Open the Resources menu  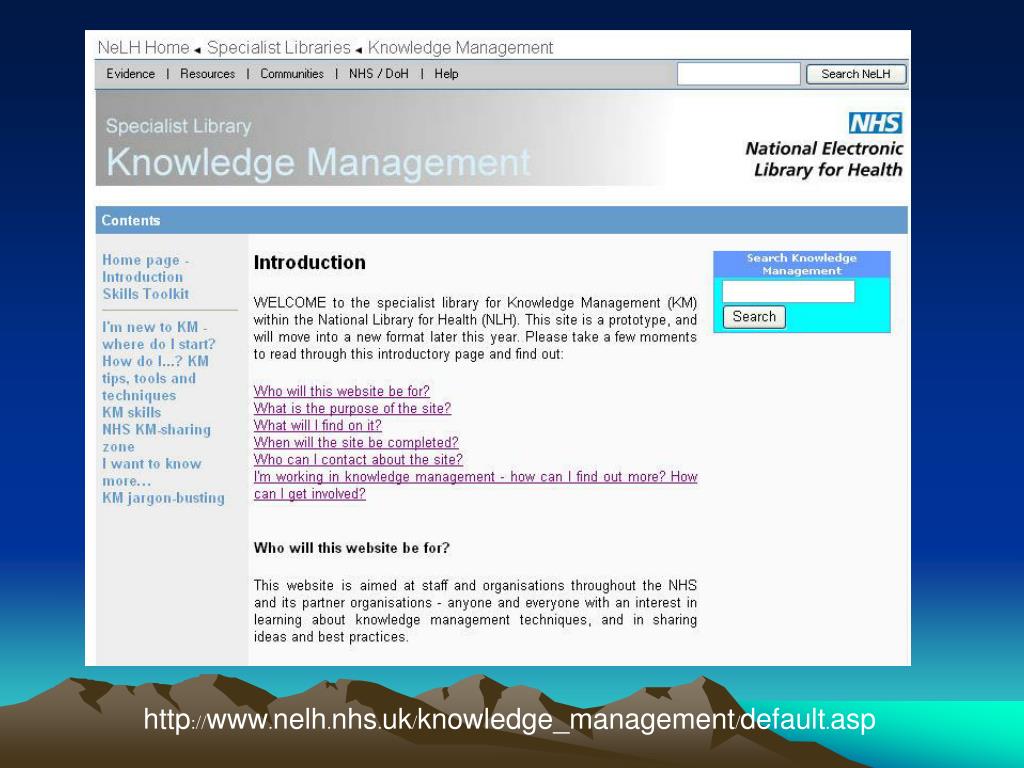[208, 74]
